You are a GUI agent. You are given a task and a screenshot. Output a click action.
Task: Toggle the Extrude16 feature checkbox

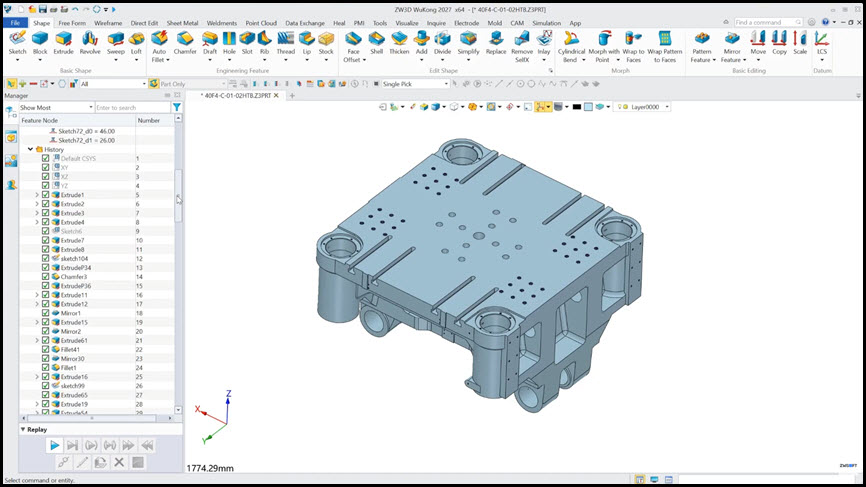pyautogui.click(x=45, y=377)
